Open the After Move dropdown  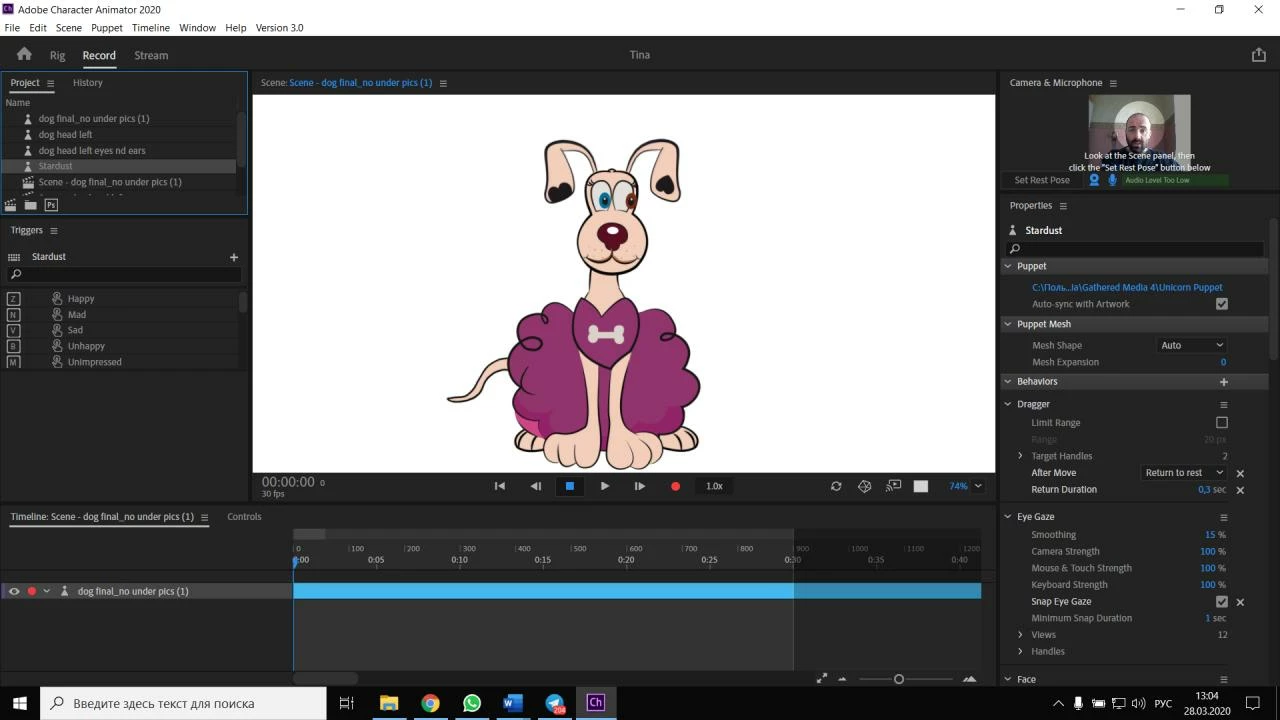click(x=1184, y=473)
